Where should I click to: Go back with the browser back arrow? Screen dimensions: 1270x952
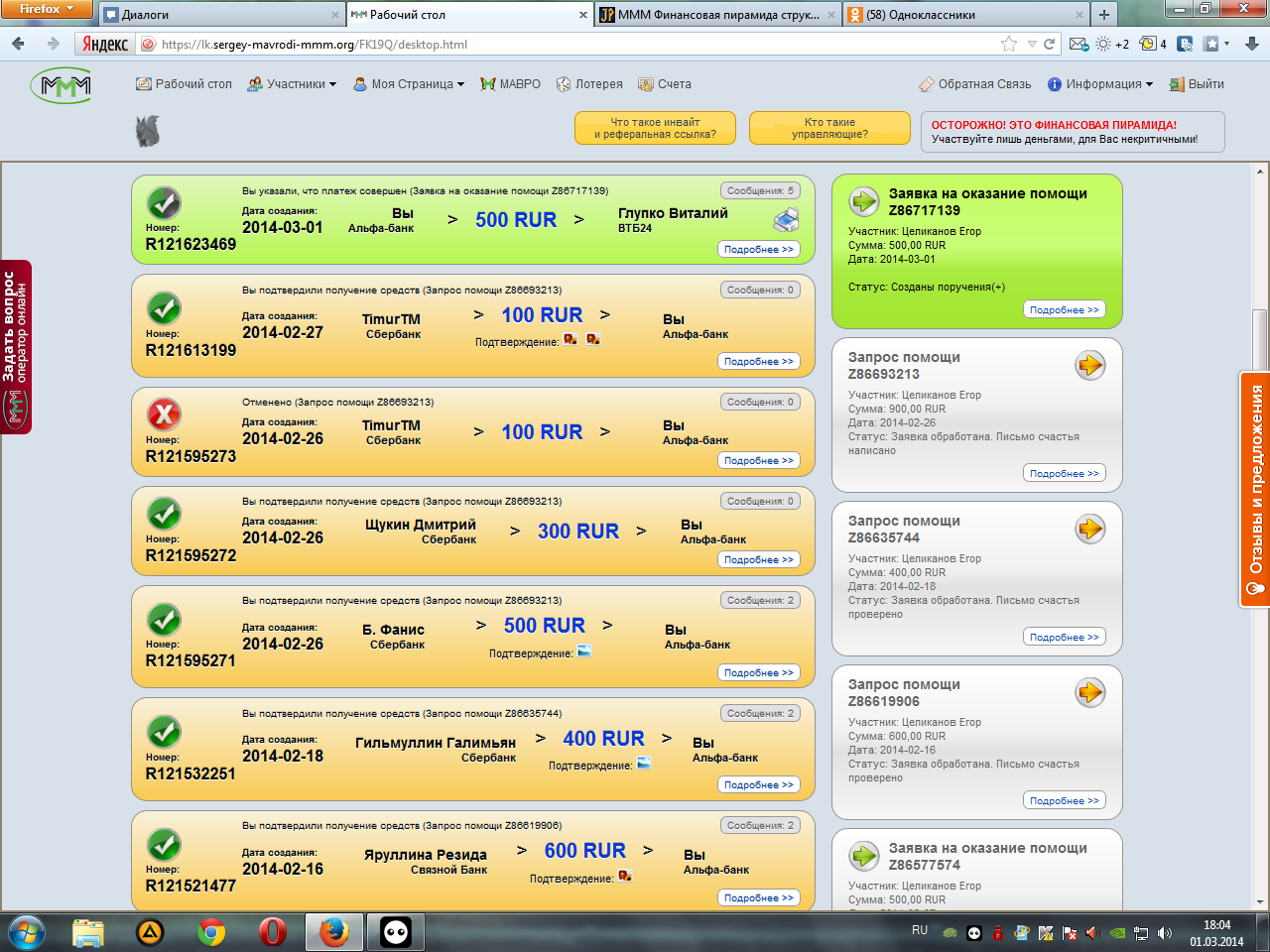click(18, 44)
